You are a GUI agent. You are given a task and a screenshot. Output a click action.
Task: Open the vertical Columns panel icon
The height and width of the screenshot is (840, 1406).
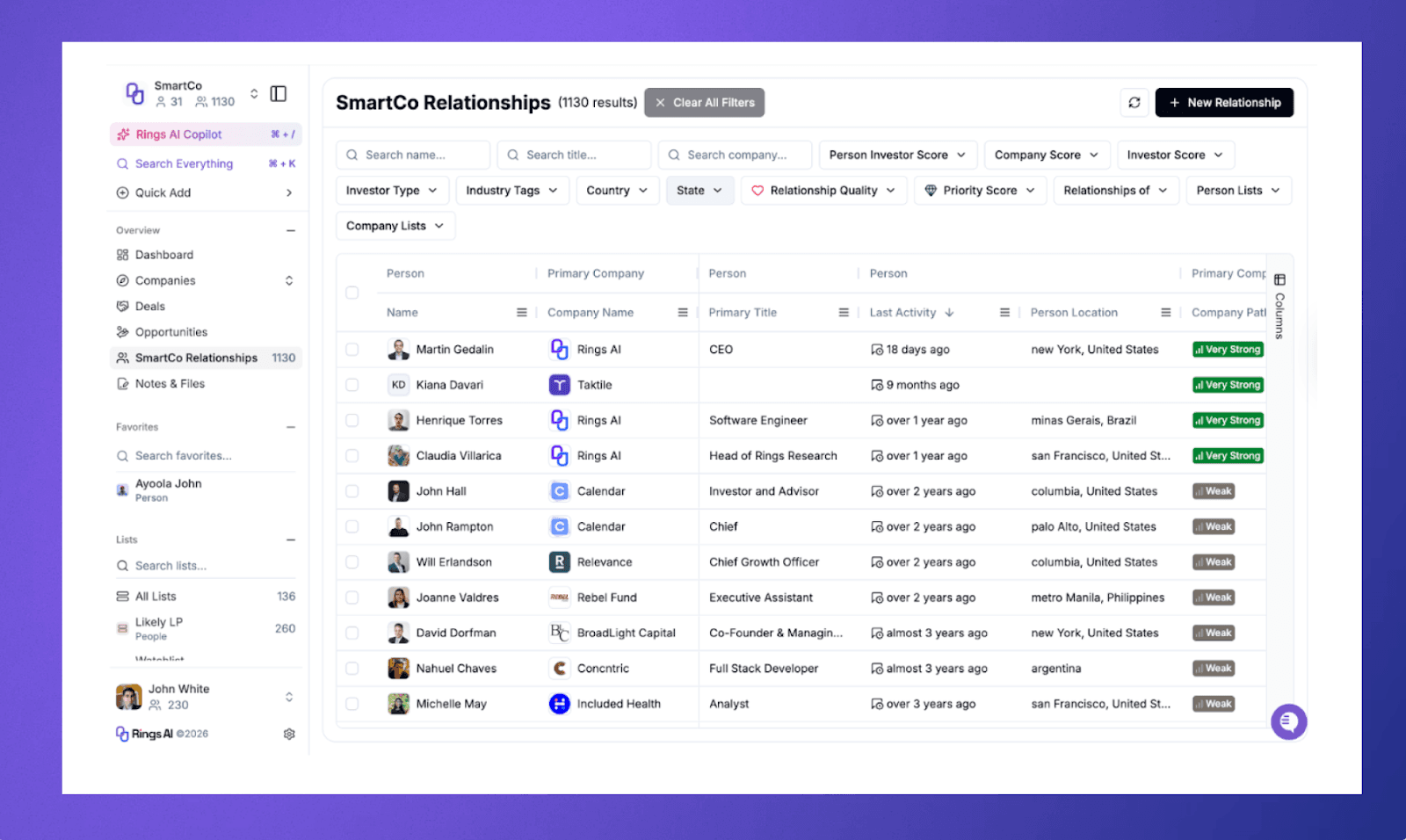(x=1279, y=279)
